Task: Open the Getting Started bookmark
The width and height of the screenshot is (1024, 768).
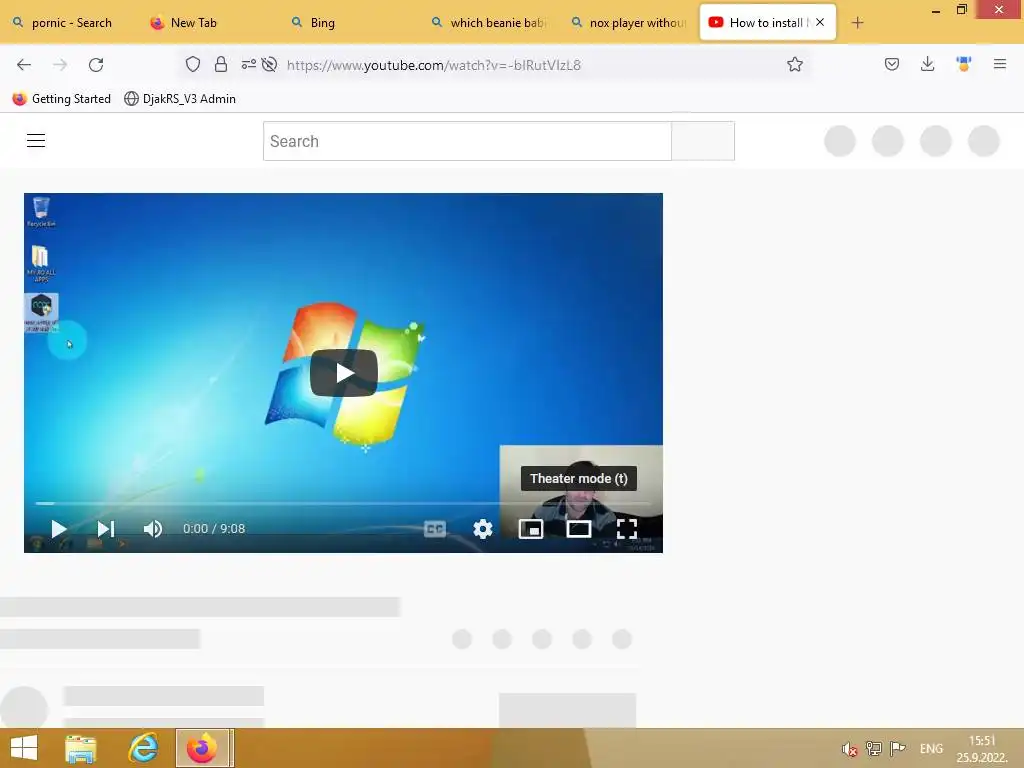Action: 62,99
